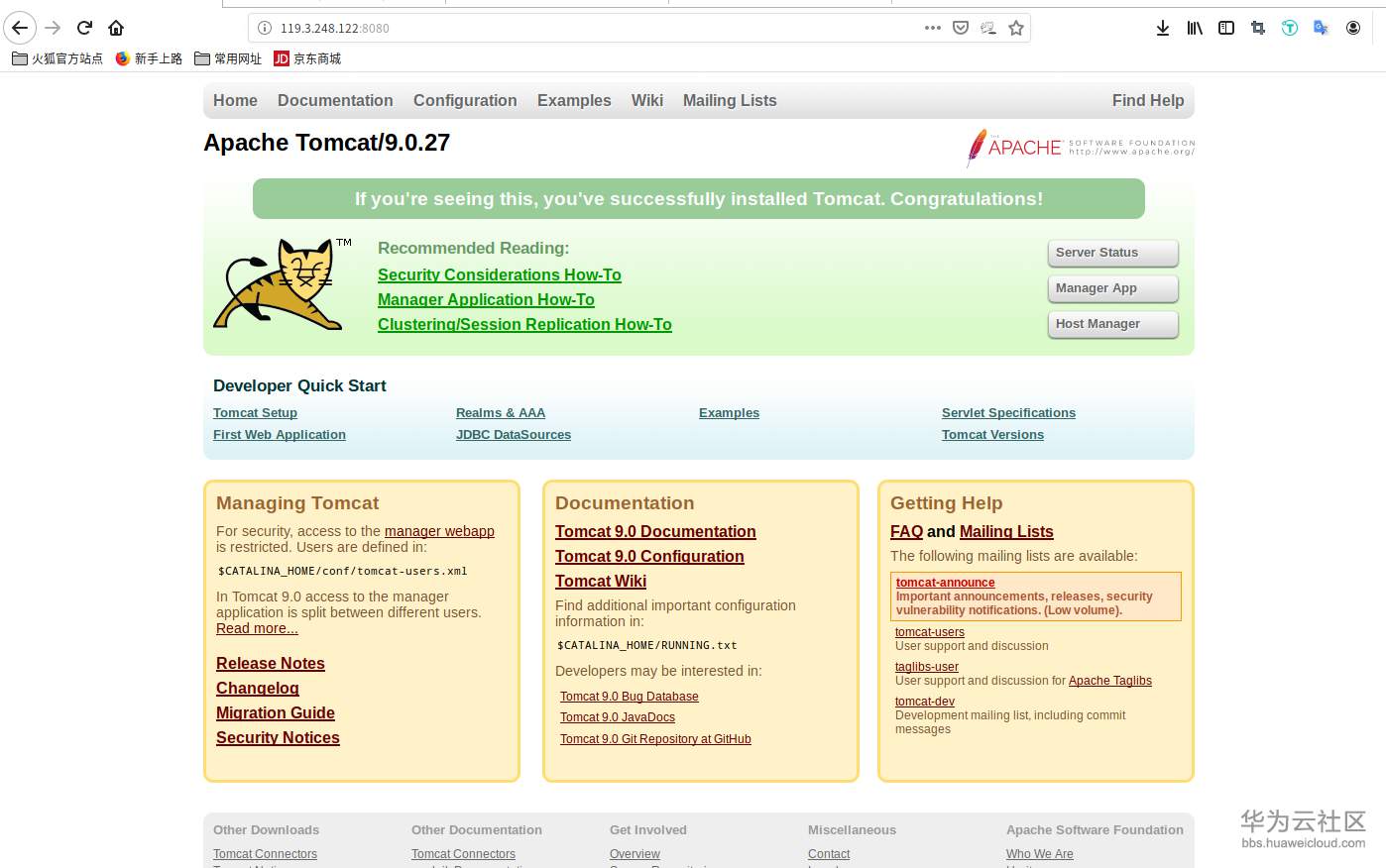1386x868 pixels.
Task: Open Wiki in the Tomcat navigation bar
Action: pyautogui.click(x=647, y=100)
